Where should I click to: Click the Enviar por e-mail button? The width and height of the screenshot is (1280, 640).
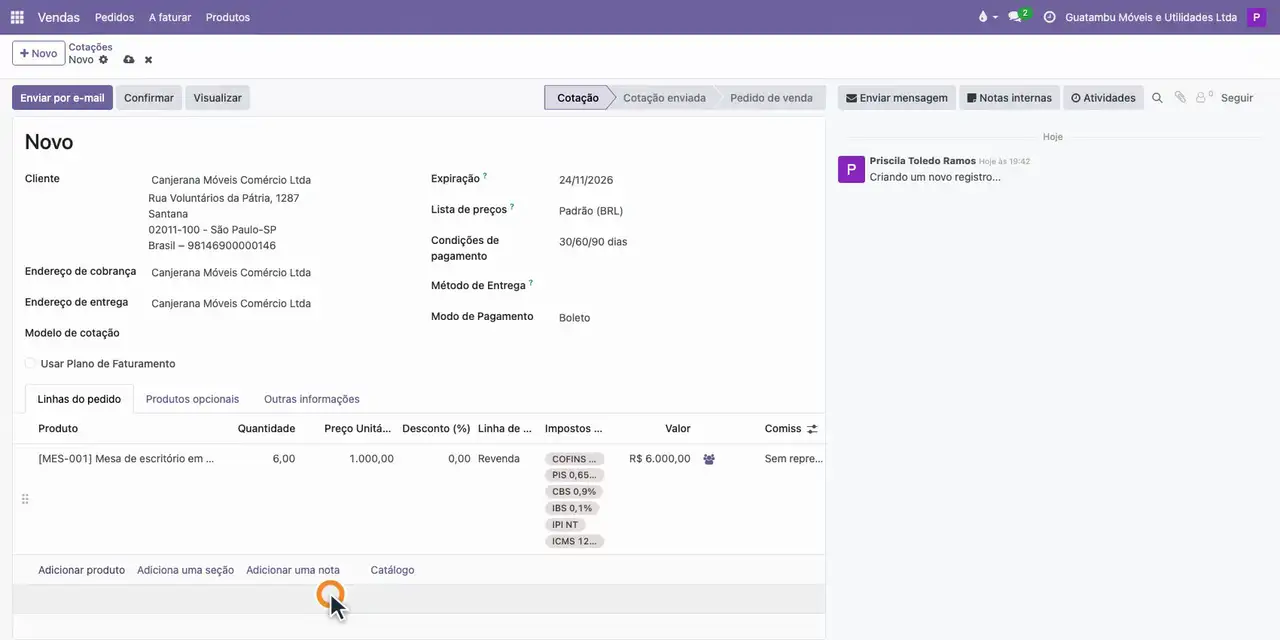[x=62, y=98]
